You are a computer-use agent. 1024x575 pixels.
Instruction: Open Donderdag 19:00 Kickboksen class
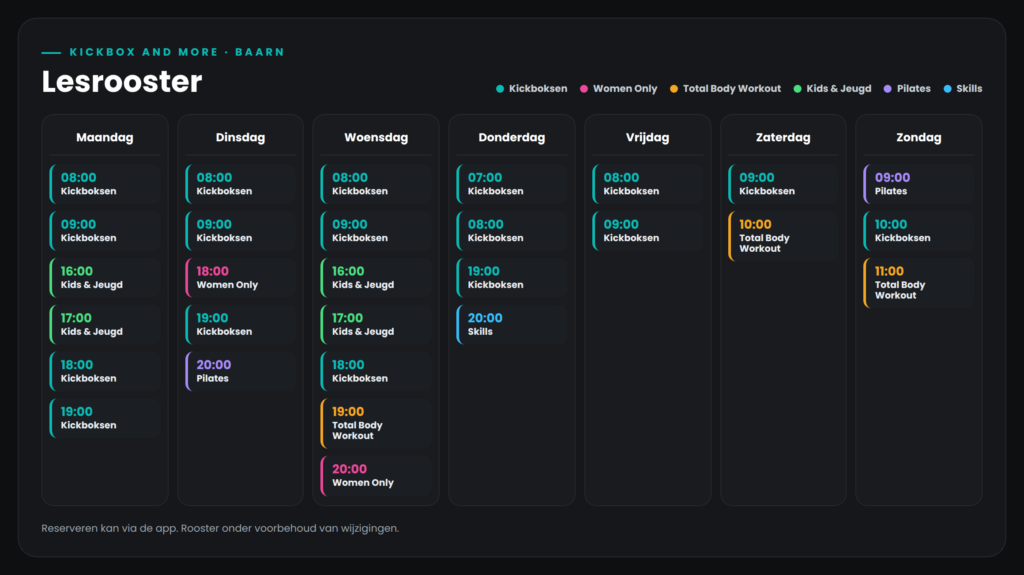point(511,278)
